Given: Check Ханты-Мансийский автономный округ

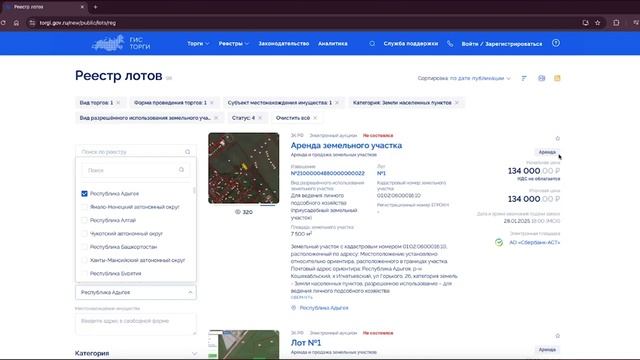Looking at the screenshot, I should click(x=84, y=260).
